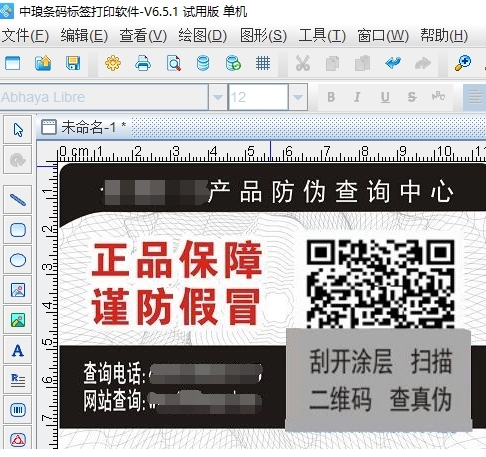Toggle underline U formatting

[x=385, y=97]
